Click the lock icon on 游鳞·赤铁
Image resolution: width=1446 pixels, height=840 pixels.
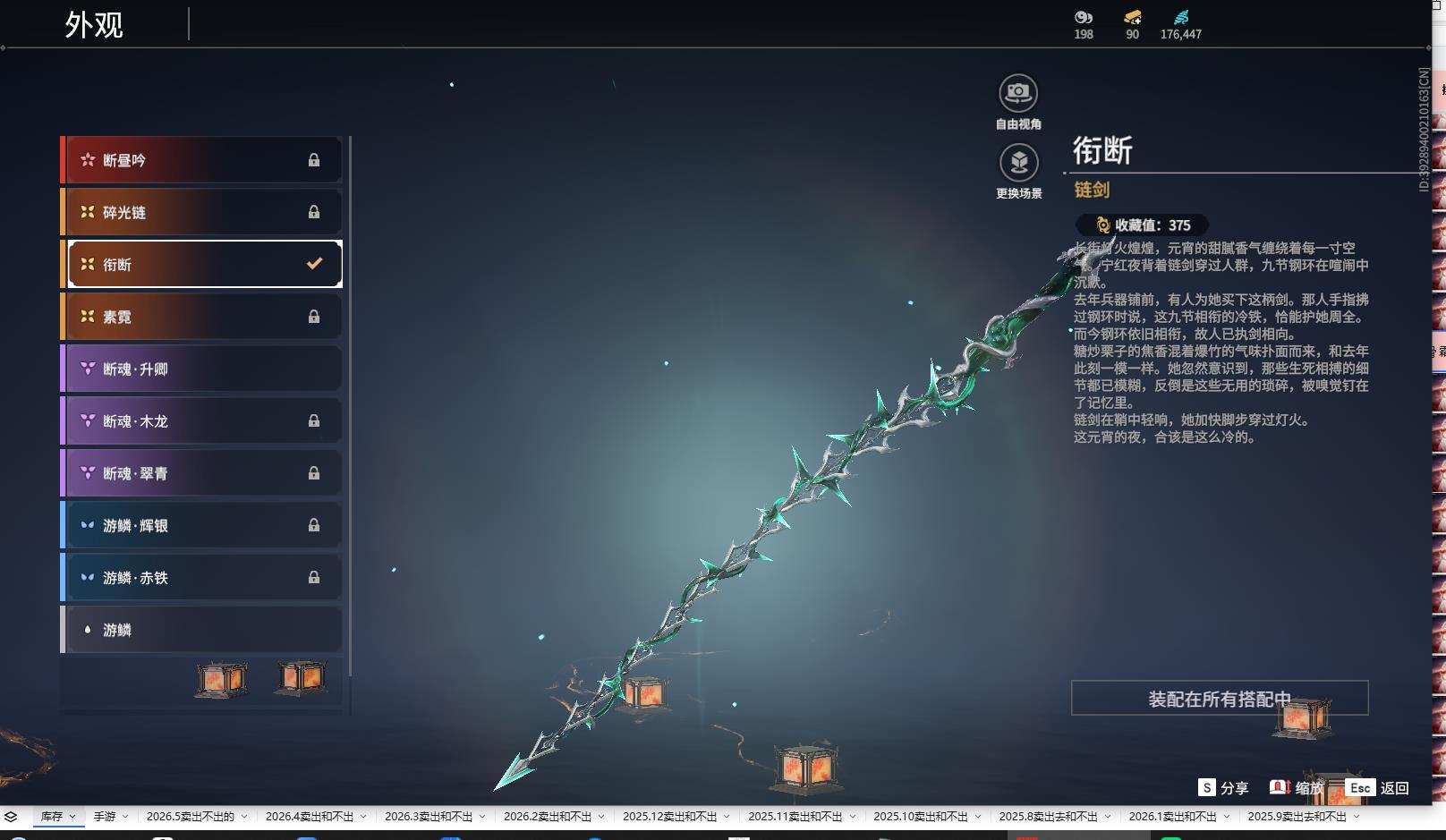(314, 577)
